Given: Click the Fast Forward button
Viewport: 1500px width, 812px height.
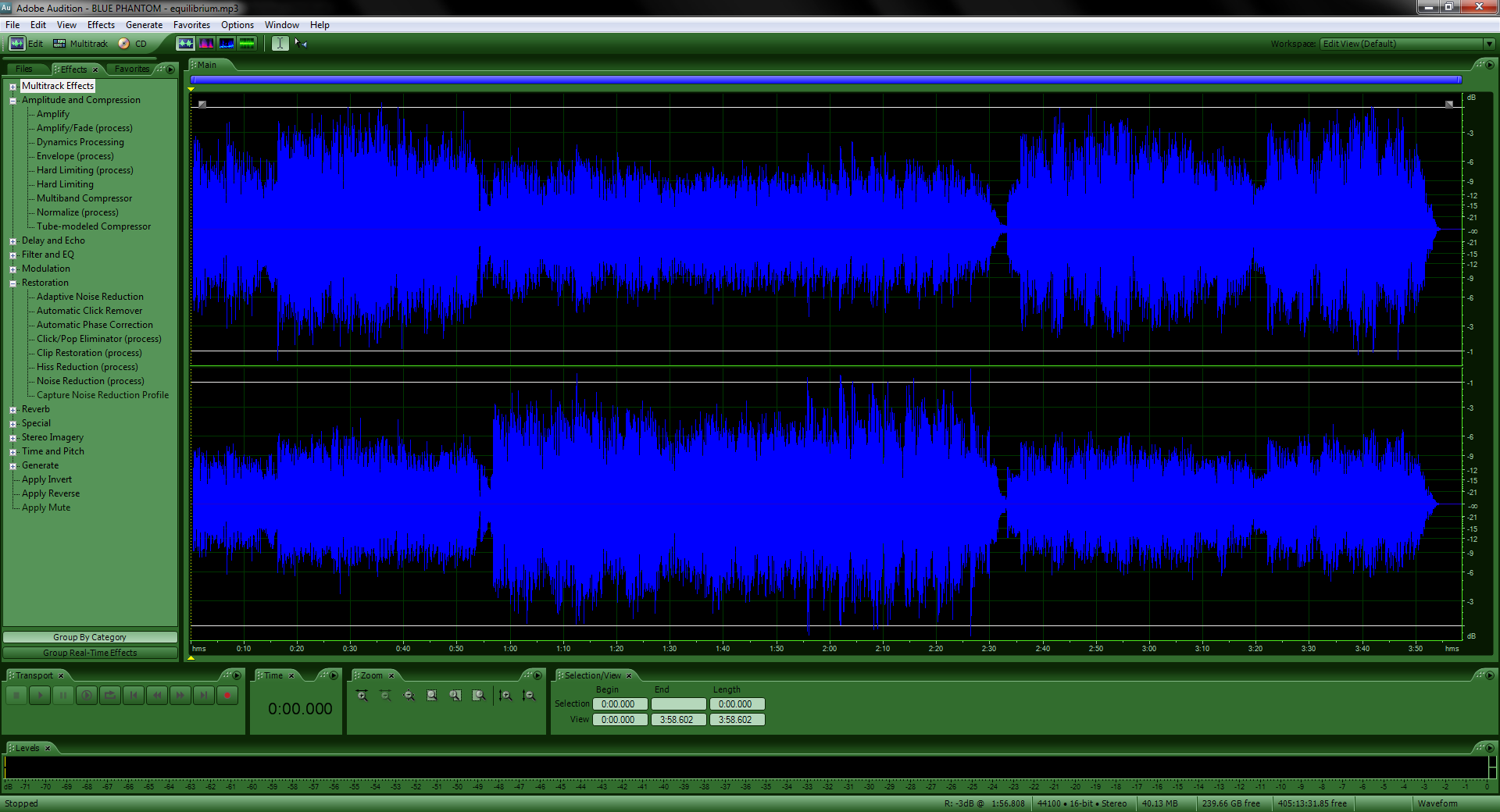Looking at the screenshot, I should point(180,695).
